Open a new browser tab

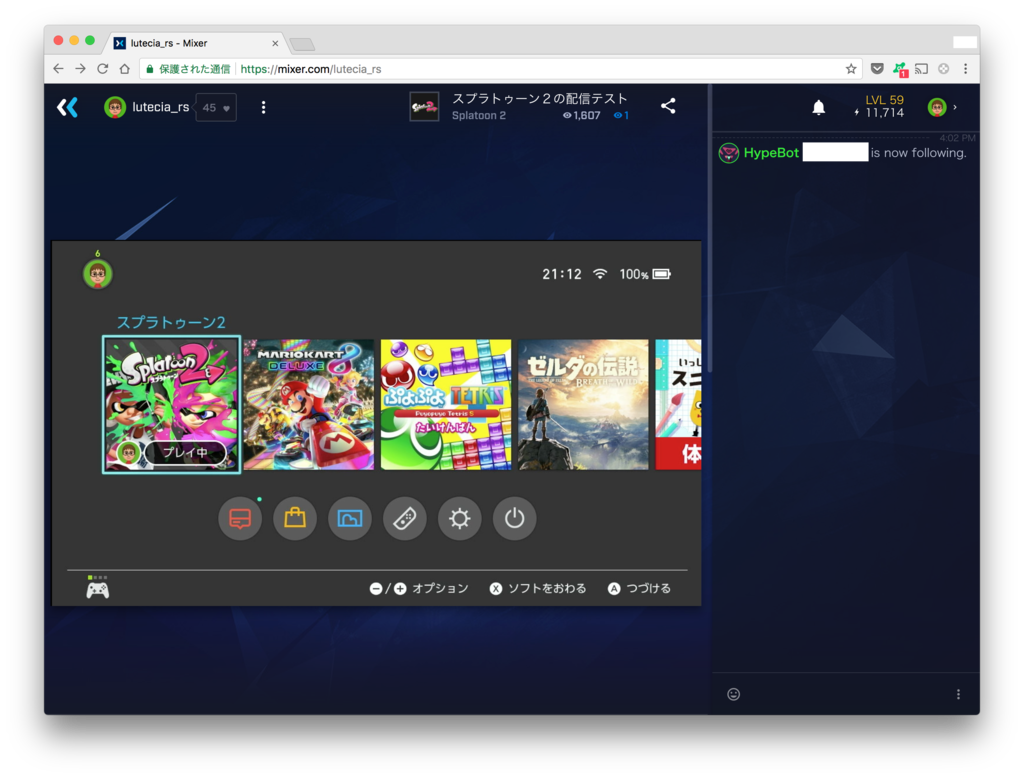coord(302,44)
